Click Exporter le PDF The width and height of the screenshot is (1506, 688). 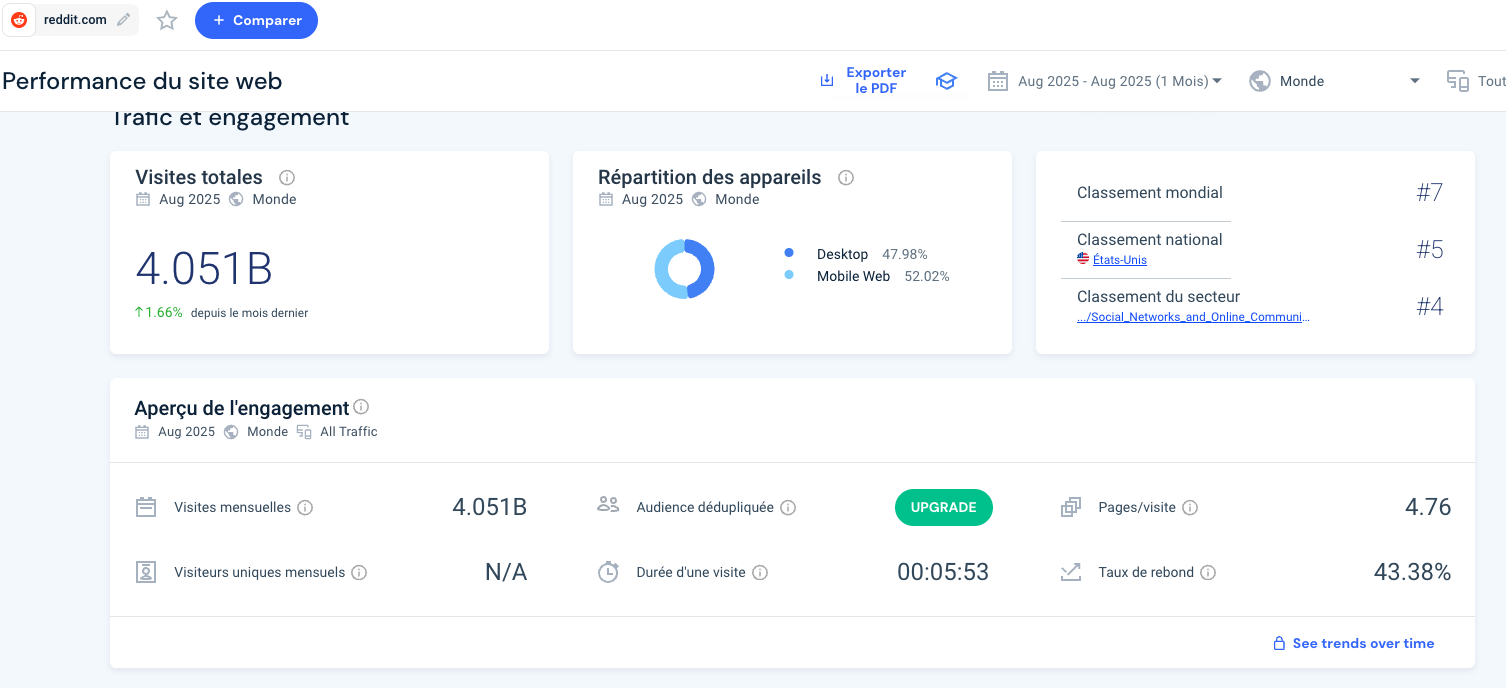[863, 81]
